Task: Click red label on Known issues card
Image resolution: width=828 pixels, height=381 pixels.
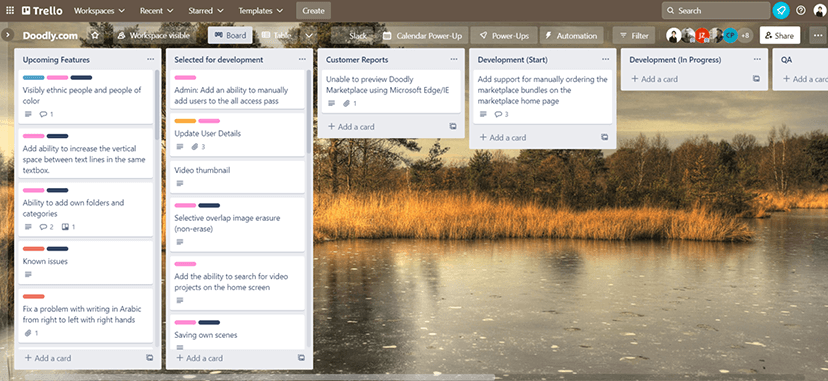Action: [33, 249]
